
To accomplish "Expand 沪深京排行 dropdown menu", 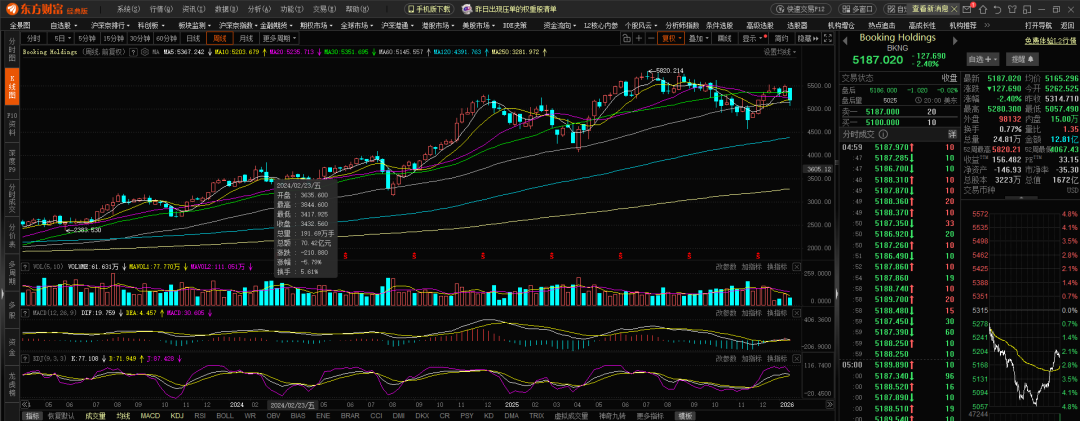I will (x=111, y=25).
